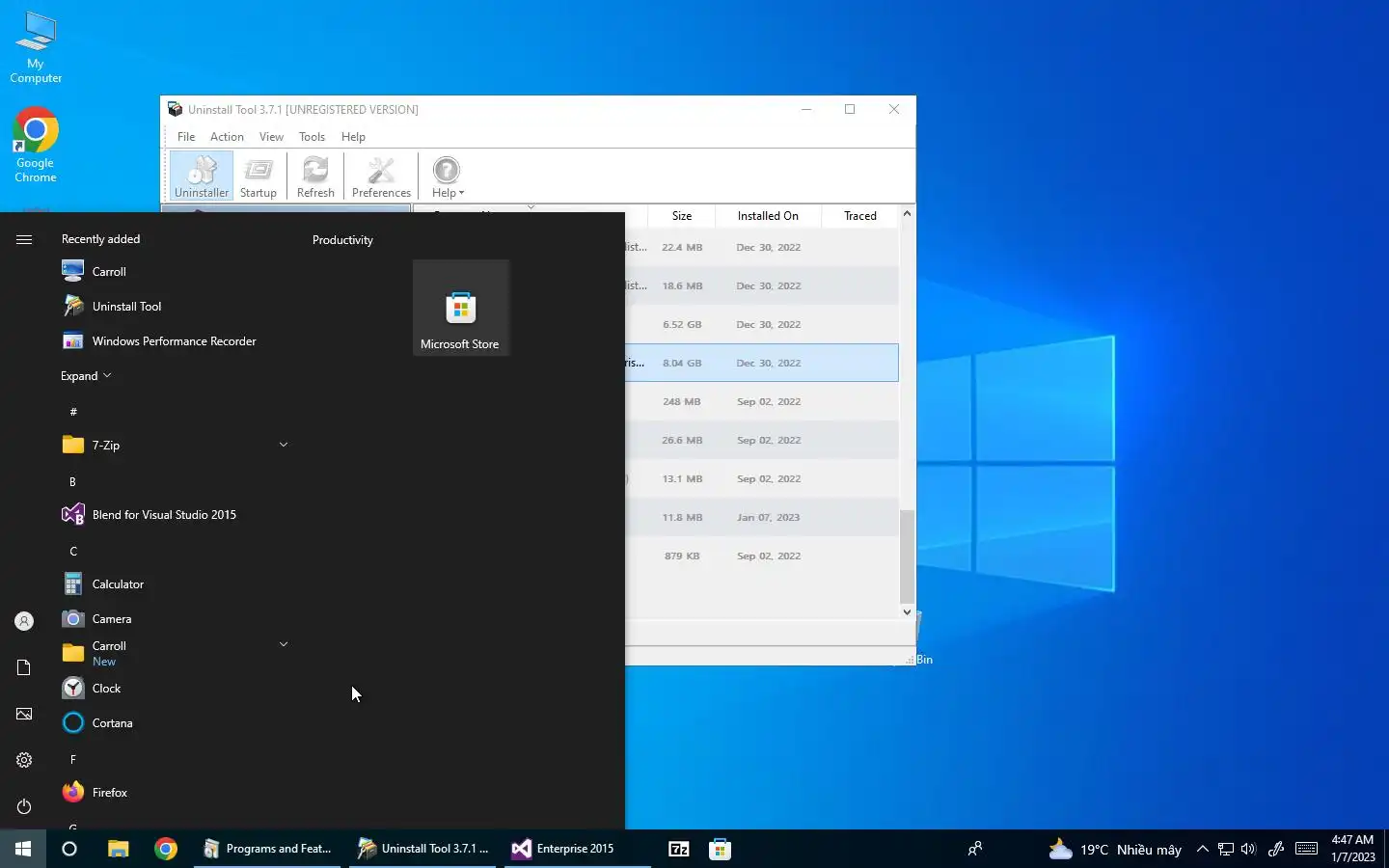Launch Firefox from app list
This screenshot has height=868, width=1389.
click(174, 793)
